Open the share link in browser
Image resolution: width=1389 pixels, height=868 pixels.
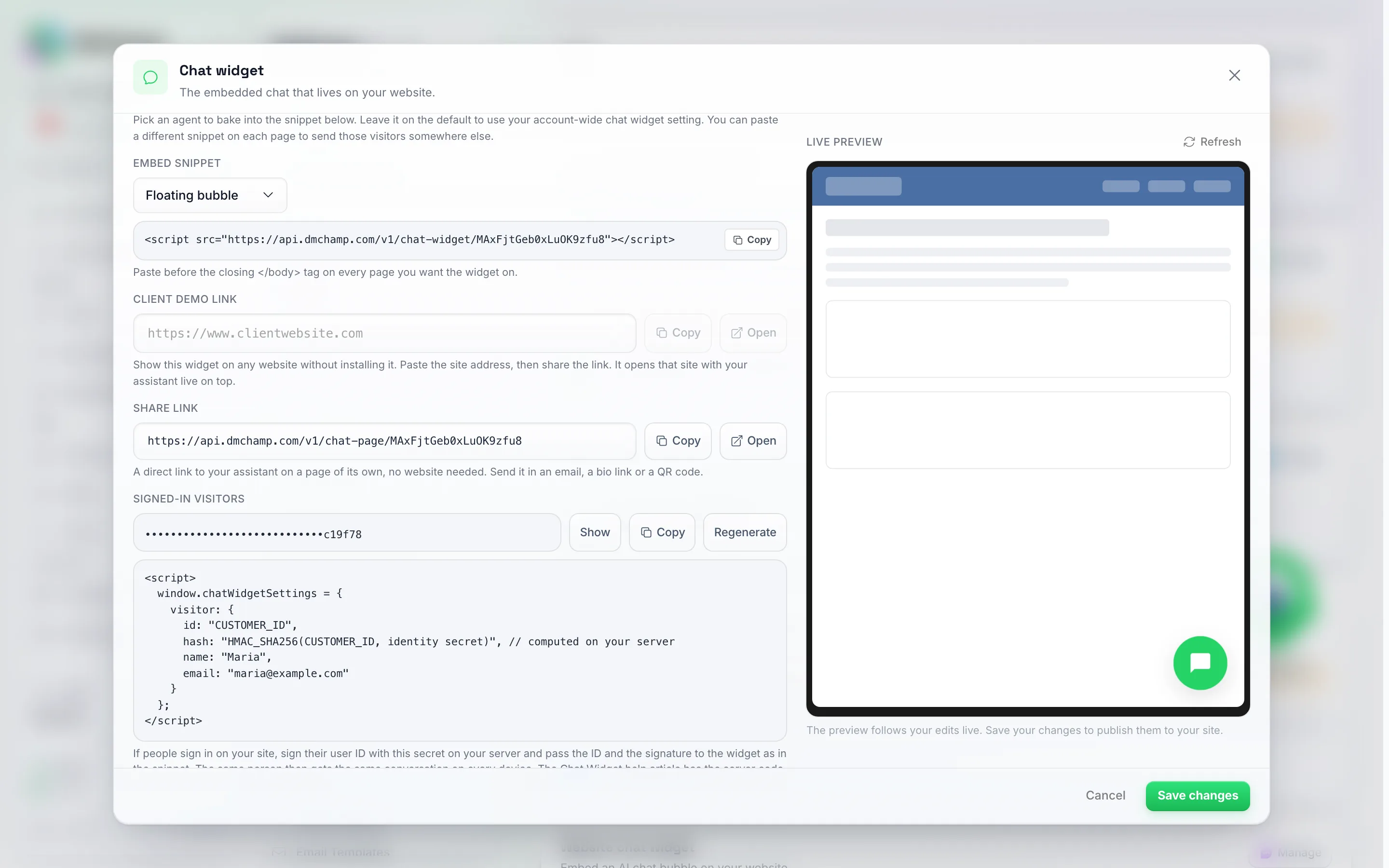pos(753,441)
